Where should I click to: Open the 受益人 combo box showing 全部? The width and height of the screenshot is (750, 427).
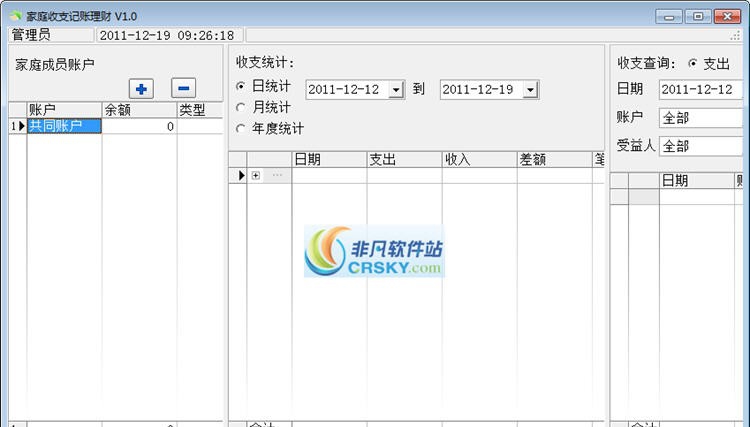click(x=700, y=146)
